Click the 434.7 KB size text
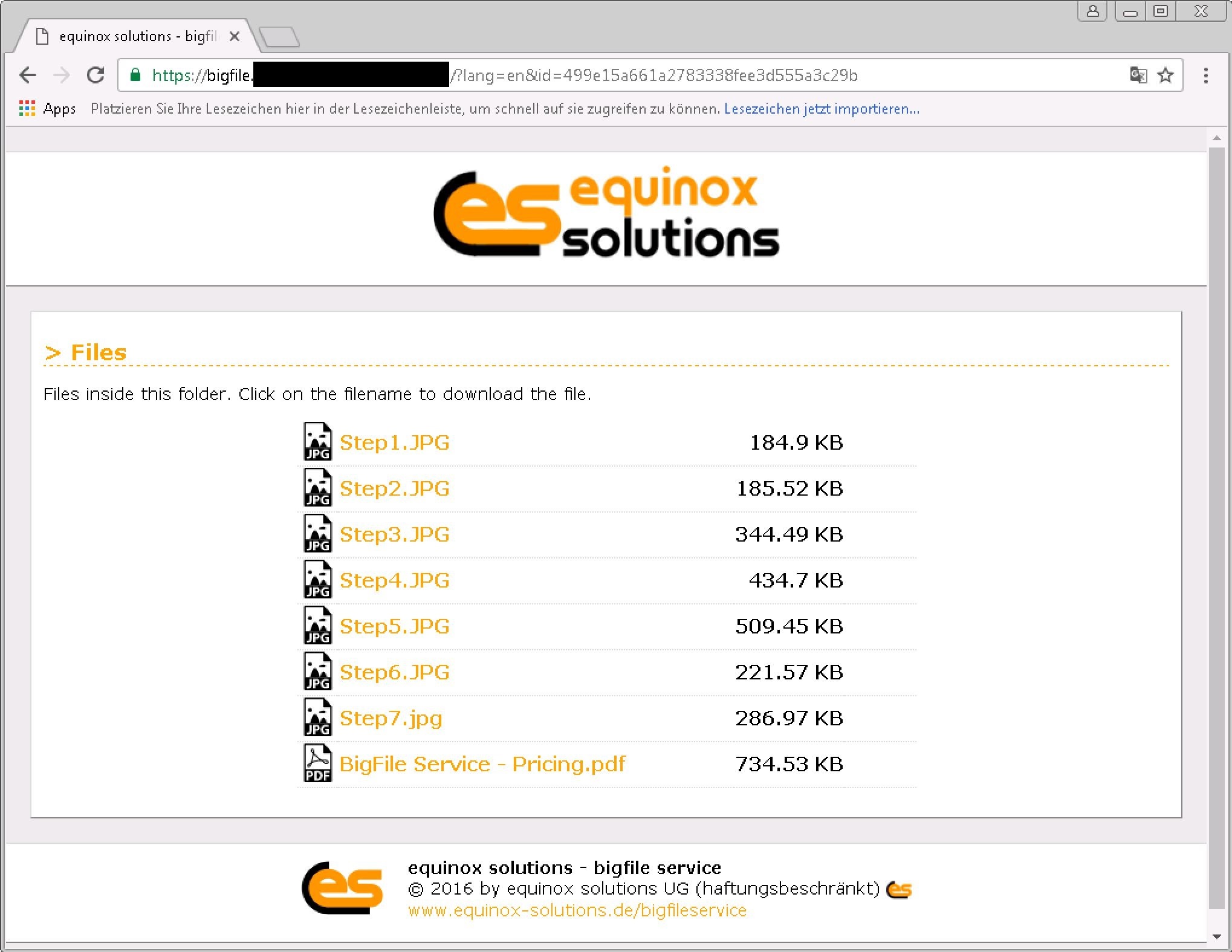Image resolution: width=1232 pixels, height=952 pixels. (796, 580)
